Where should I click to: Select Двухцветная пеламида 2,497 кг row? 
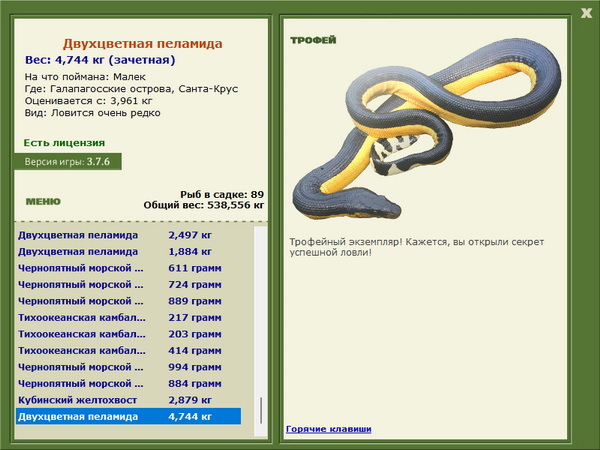129,235
